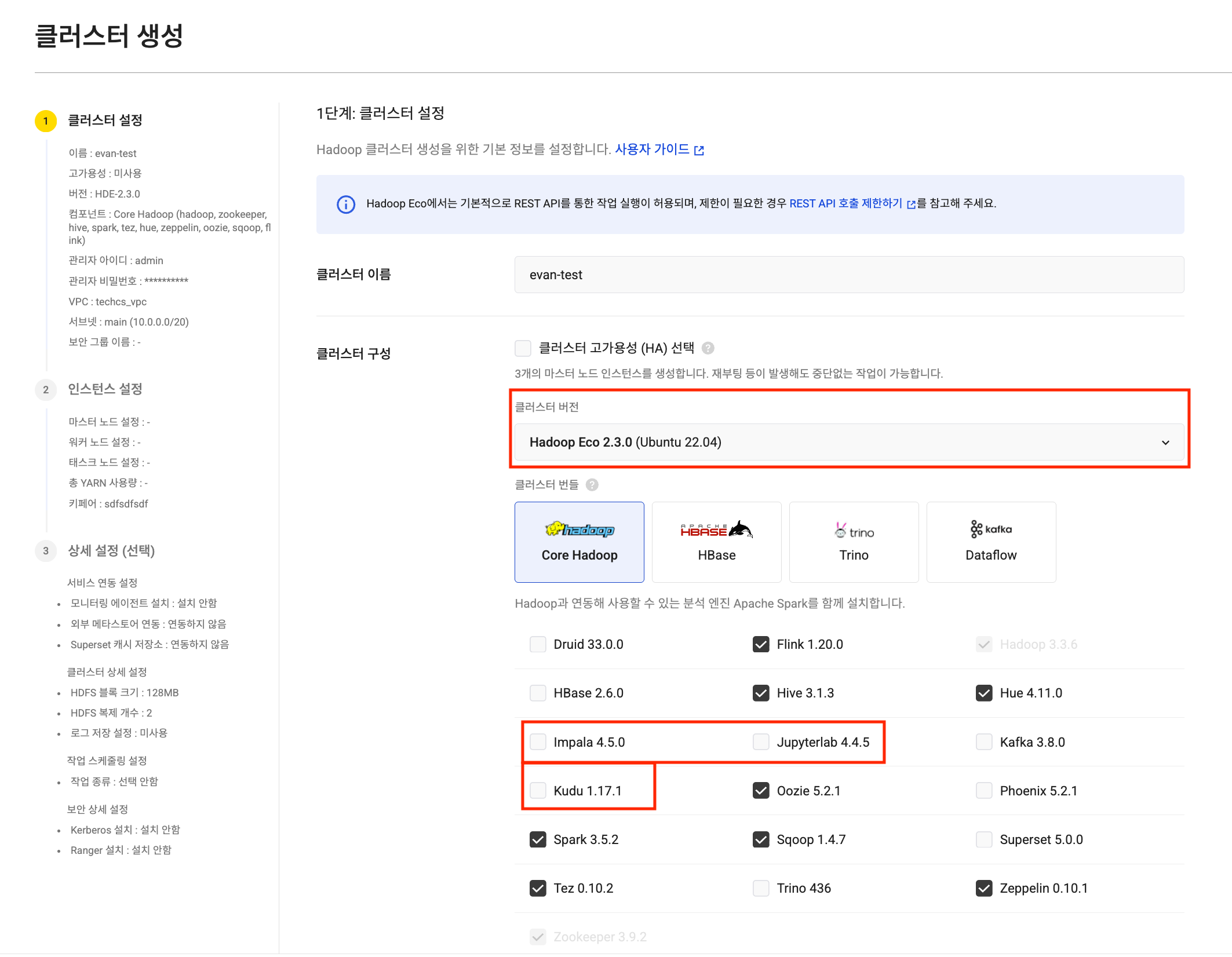The image size is (1232, 957).
Task: Uncheck Flink 1.20.0
Action: [761, 644]
